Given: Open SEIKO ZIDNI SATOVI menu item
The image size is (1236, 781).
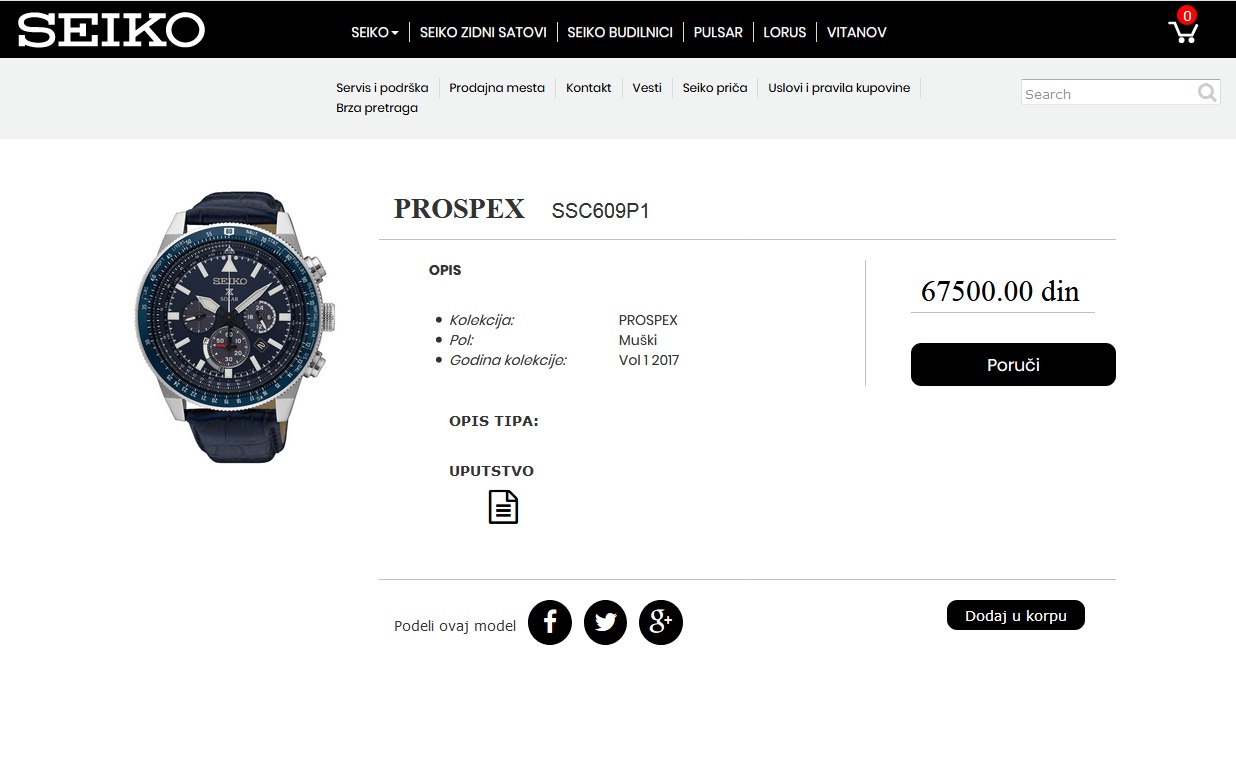Looking at the screenshot, I should tap(483, 32).
